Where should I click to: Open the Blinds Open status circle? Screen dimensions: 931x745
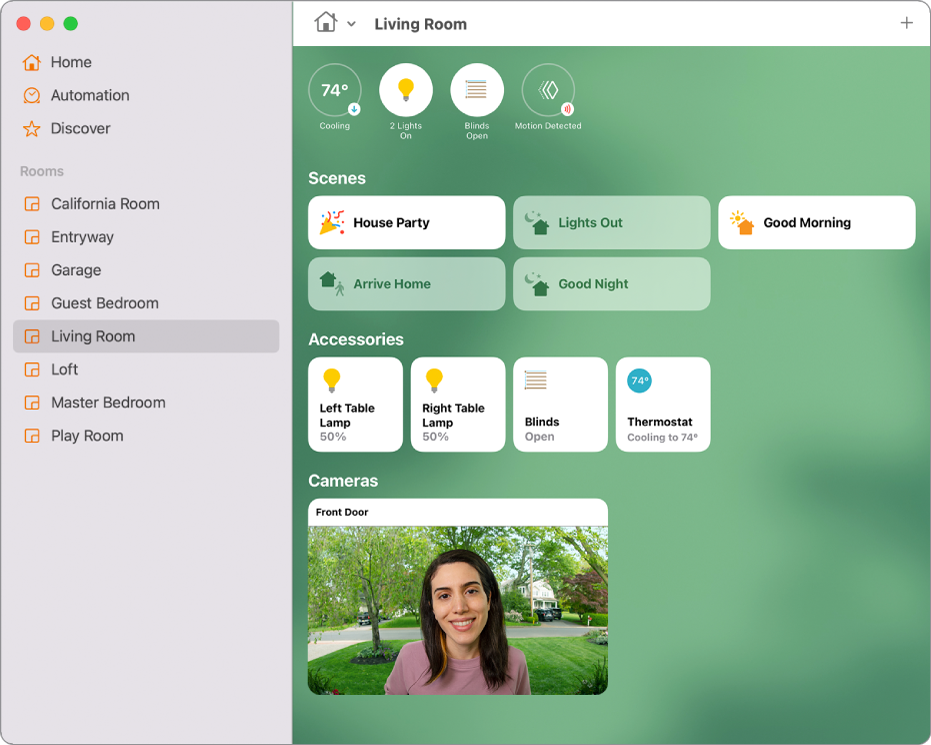pos(477,90)
